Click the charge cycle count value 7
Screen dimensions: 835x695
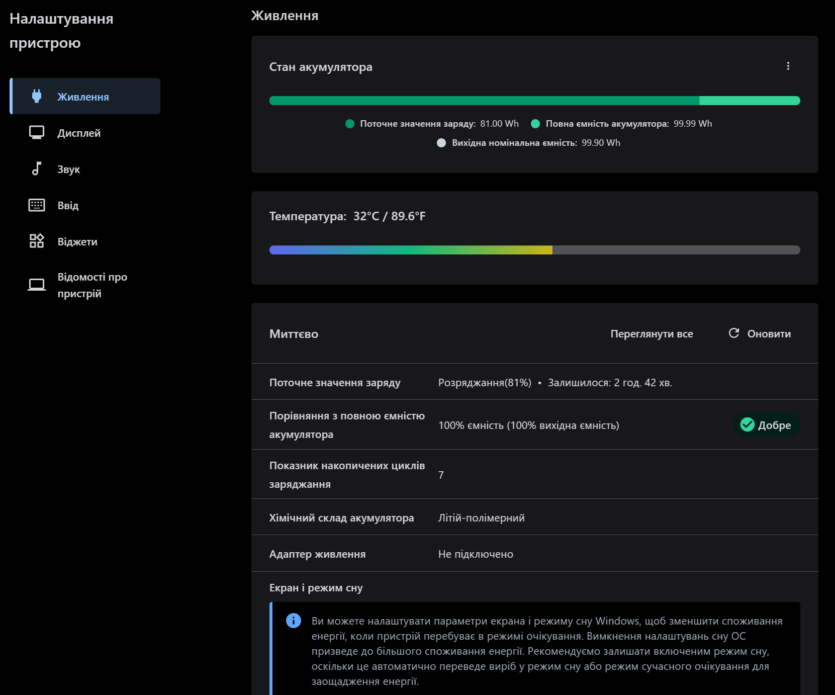[441, 475]
